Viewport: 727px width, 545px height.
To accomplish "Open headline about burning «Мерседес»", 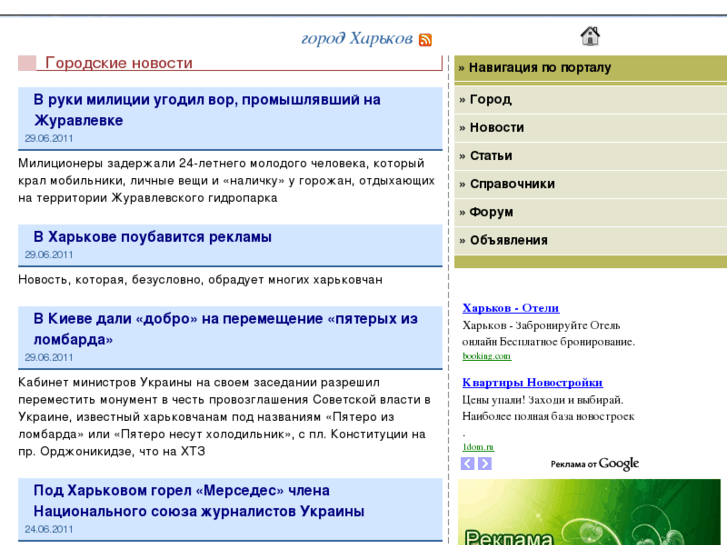I will (199, 500).
